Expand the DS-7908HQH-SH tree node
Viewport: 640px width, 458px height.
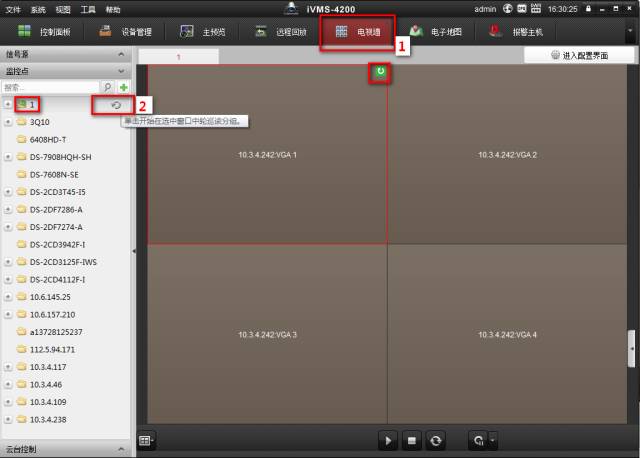[x=9, y=157]
